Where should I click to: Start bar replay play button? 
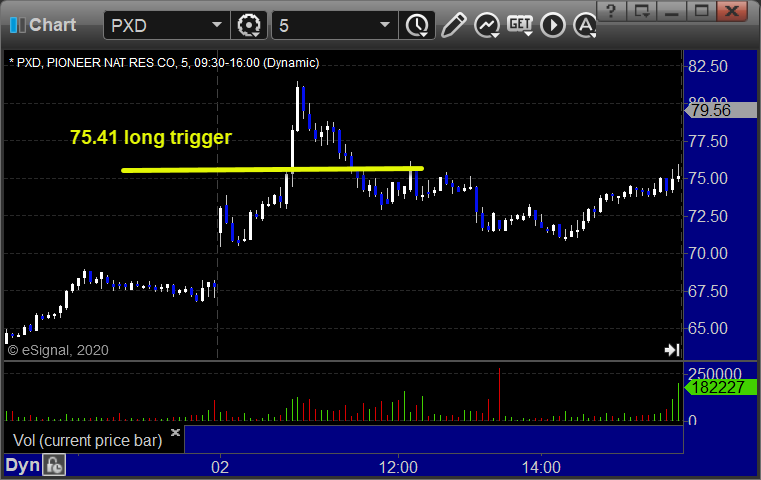point(553,25)
